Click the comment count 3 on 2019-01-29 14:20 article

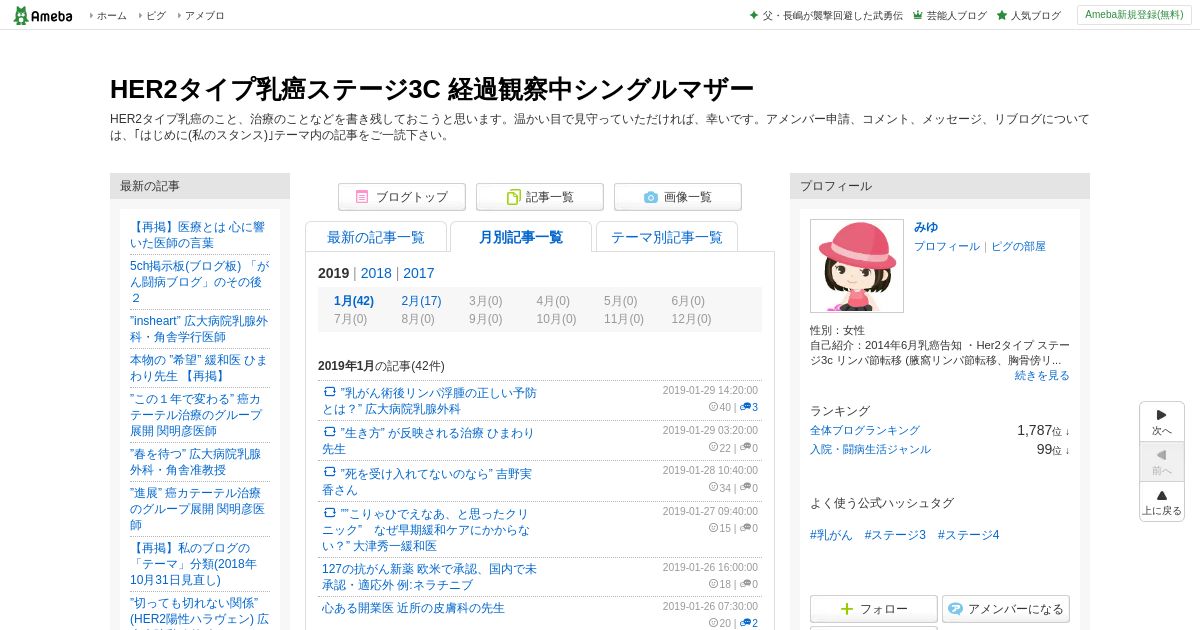[x=749, y=407]
